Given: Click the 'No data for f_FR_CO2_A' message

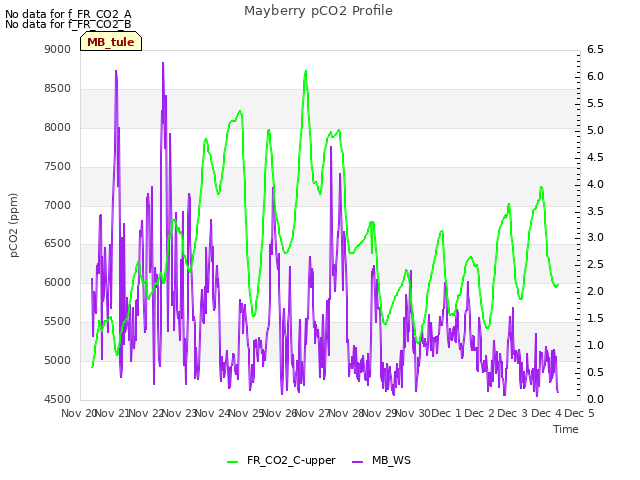Looking at the screenshot, I should (x=68, y=14).
